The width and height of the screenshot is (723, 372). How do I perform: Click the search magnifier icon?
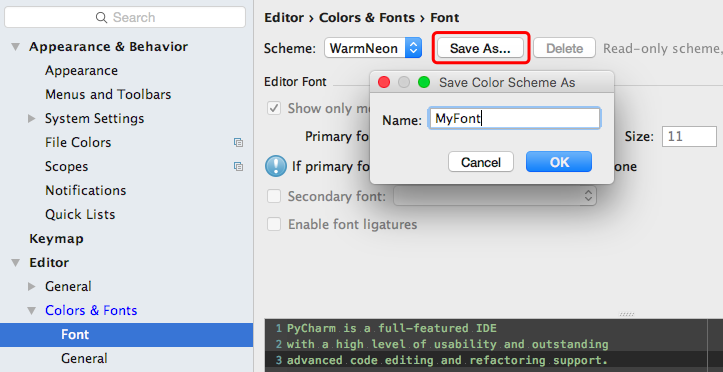click(x=101, y=18)
